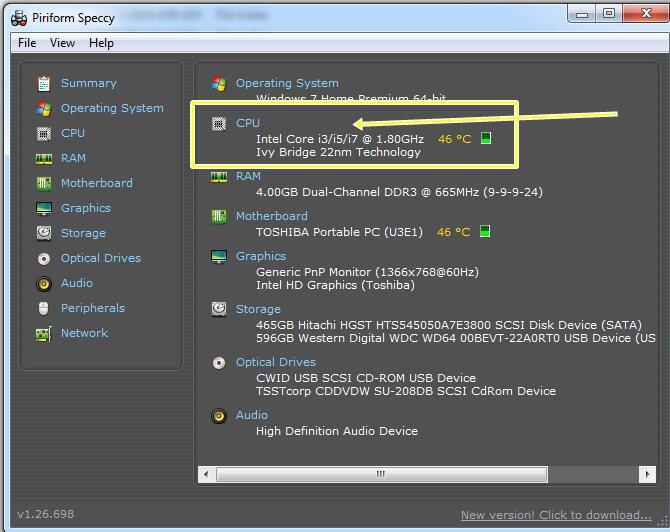Click the Graphics monitor icon in summary pane
The height and width of the screenshot is (532, 670).
point(219,256)
